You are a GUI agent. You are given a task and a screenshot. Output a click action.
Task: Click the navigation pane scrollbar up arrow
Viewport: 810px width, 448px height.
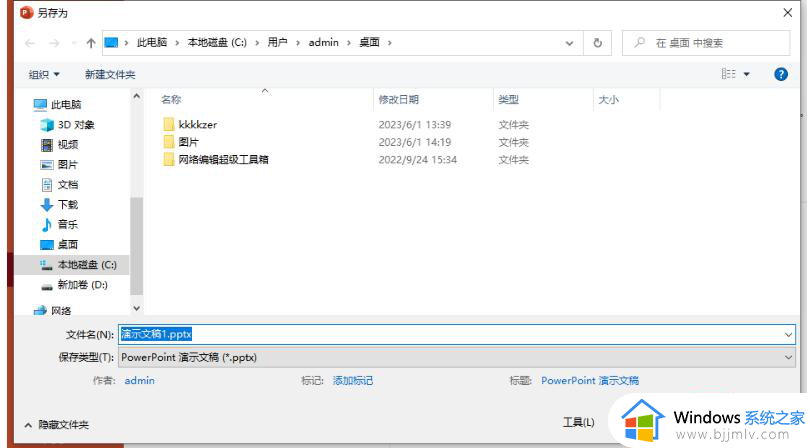click(136, 96)
